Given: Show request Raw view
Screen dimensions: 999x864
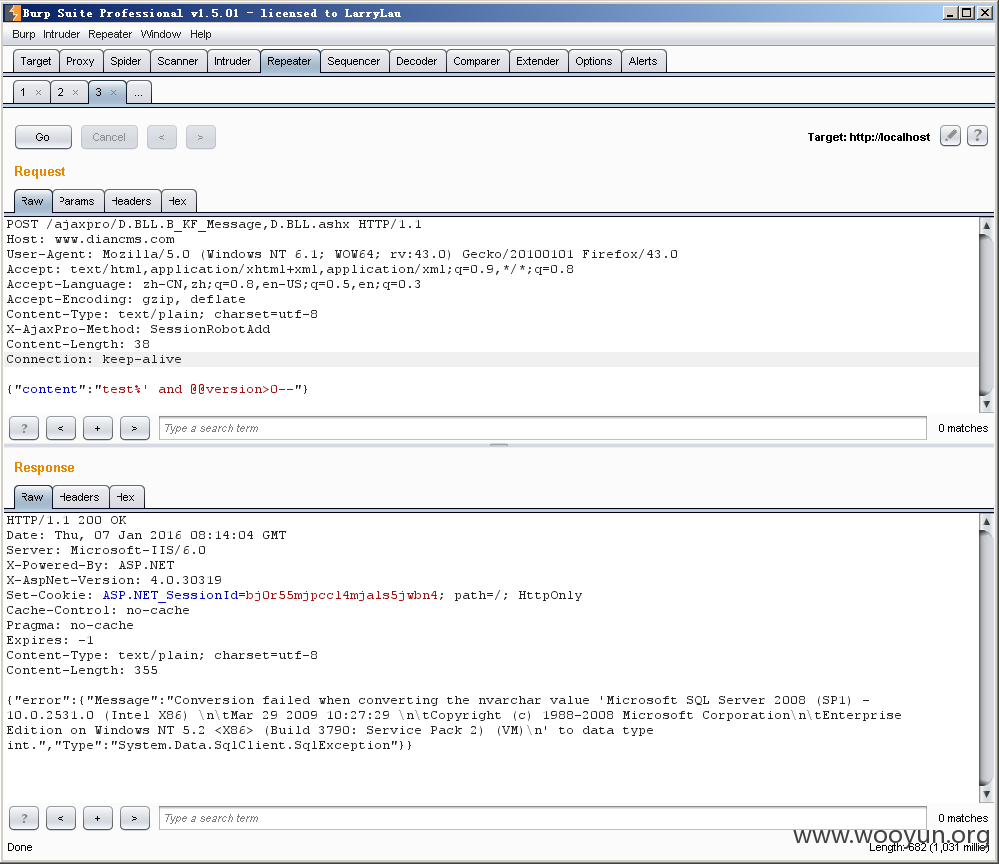Looking at the screenshot, I should pyautogui.click(x=32, y=201).
